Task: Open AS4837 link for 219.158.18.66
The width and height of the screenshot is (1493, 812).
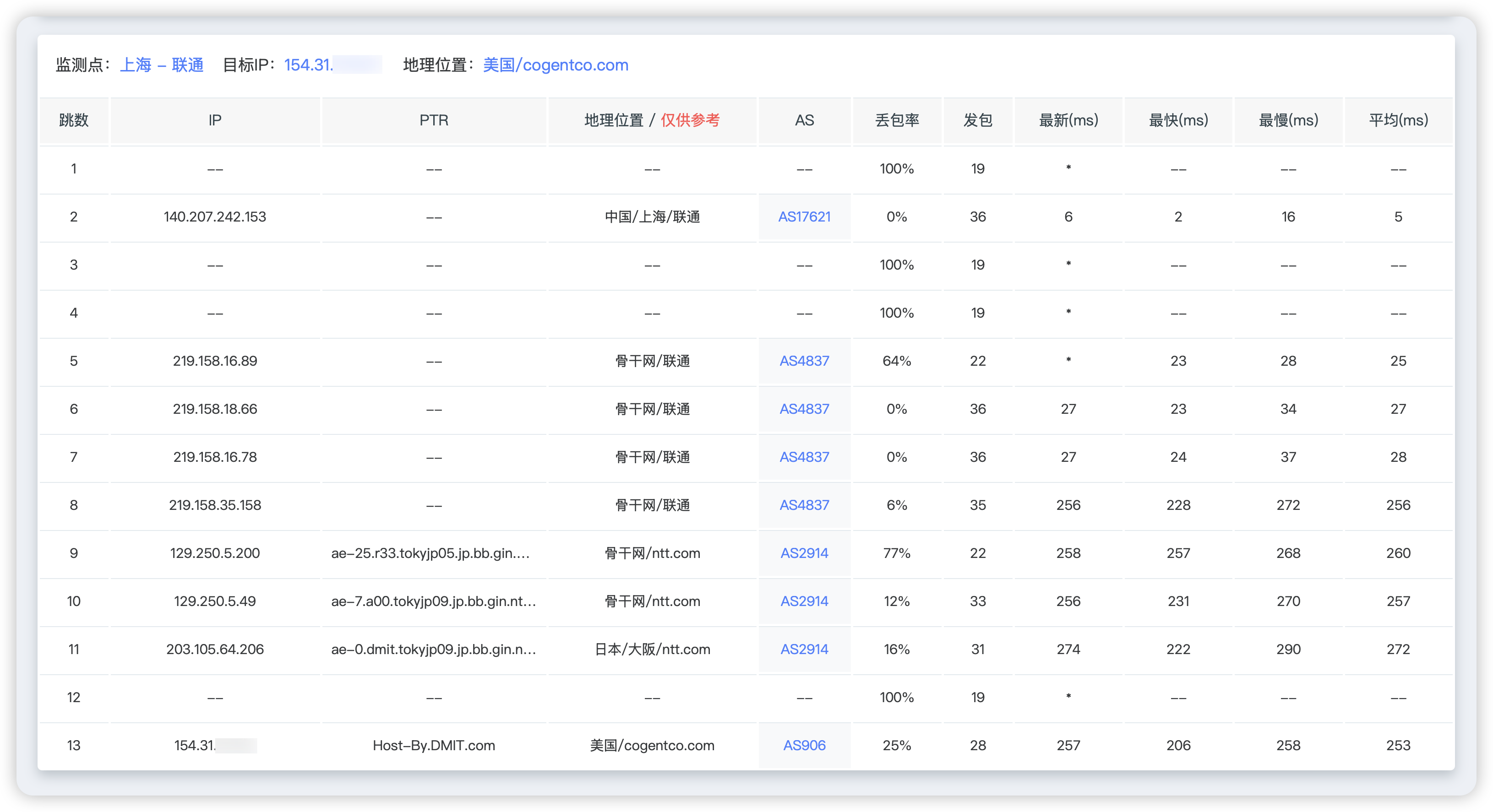Action: 804,409
